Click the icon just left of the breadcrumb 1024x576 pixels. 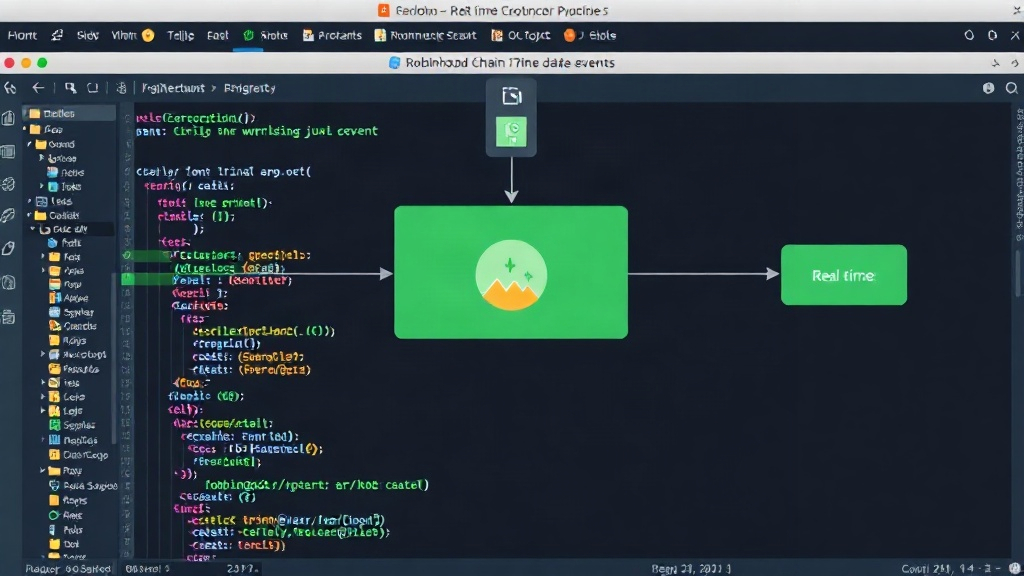121,88
